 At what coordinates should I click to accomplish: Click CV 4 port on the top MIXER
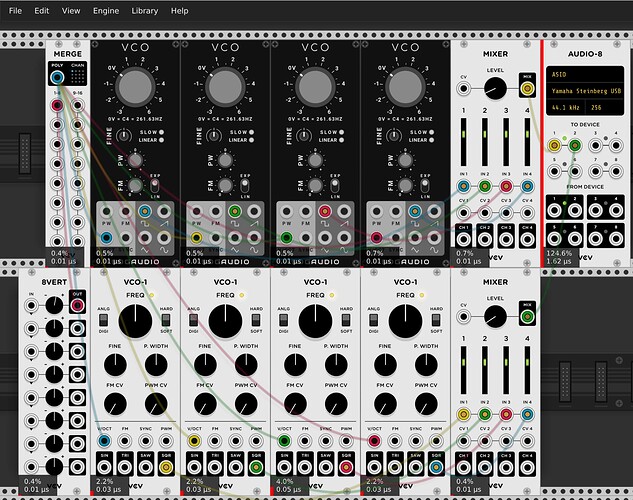527,212
